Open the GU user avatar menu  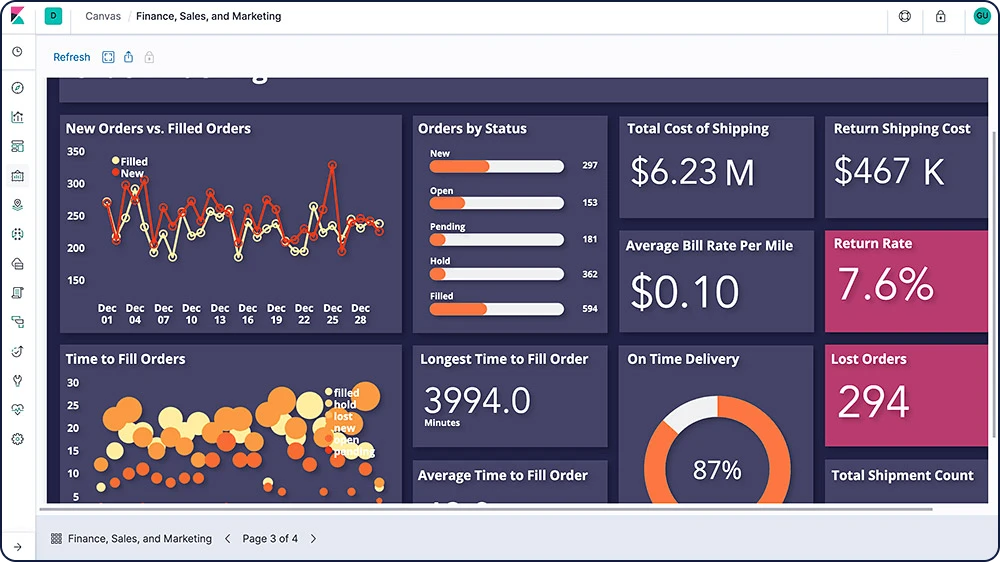point(982,16)
